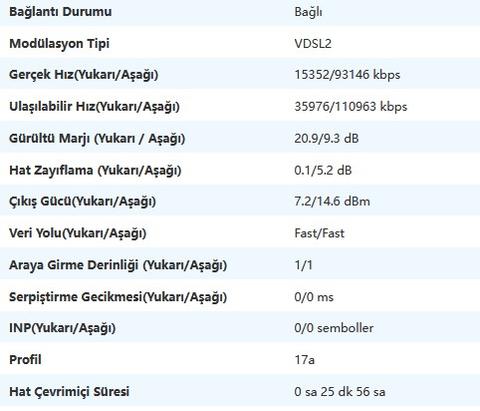Select the VDSL2 modulation value
Image resolution: width=480 pixels, height=411 pixels.
313,44
